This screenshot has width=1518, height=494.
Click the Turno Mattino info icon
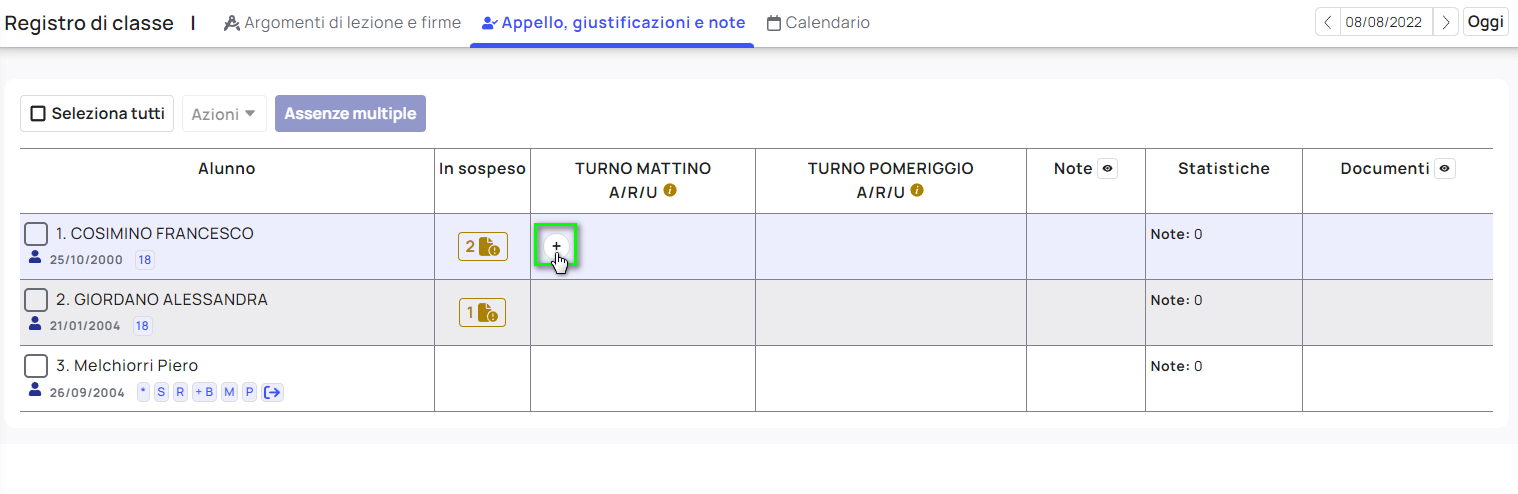[x=670, y=190]
